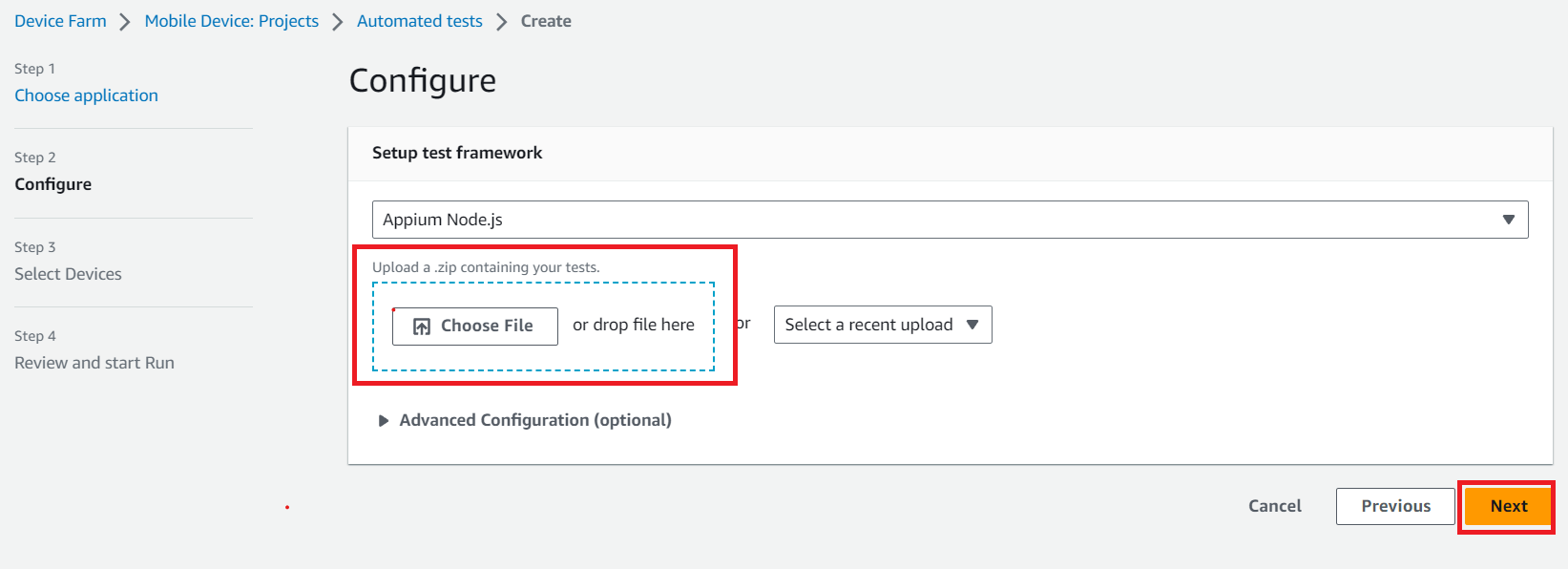Click the Appium Node.js dropdown arrow
1568x569 pixels.
click(1508, 220)
